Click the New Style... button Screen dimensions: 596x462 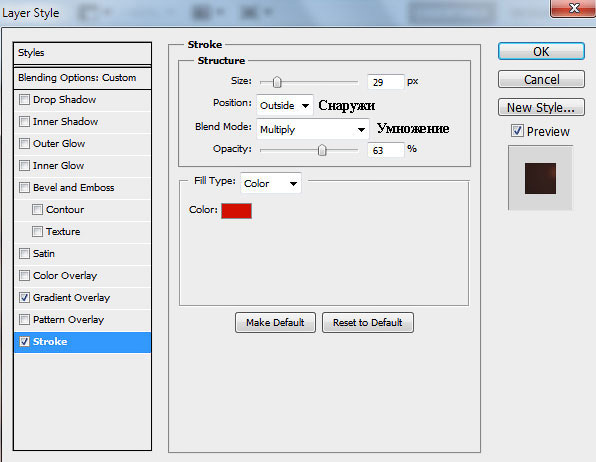(x=541, y=108)
